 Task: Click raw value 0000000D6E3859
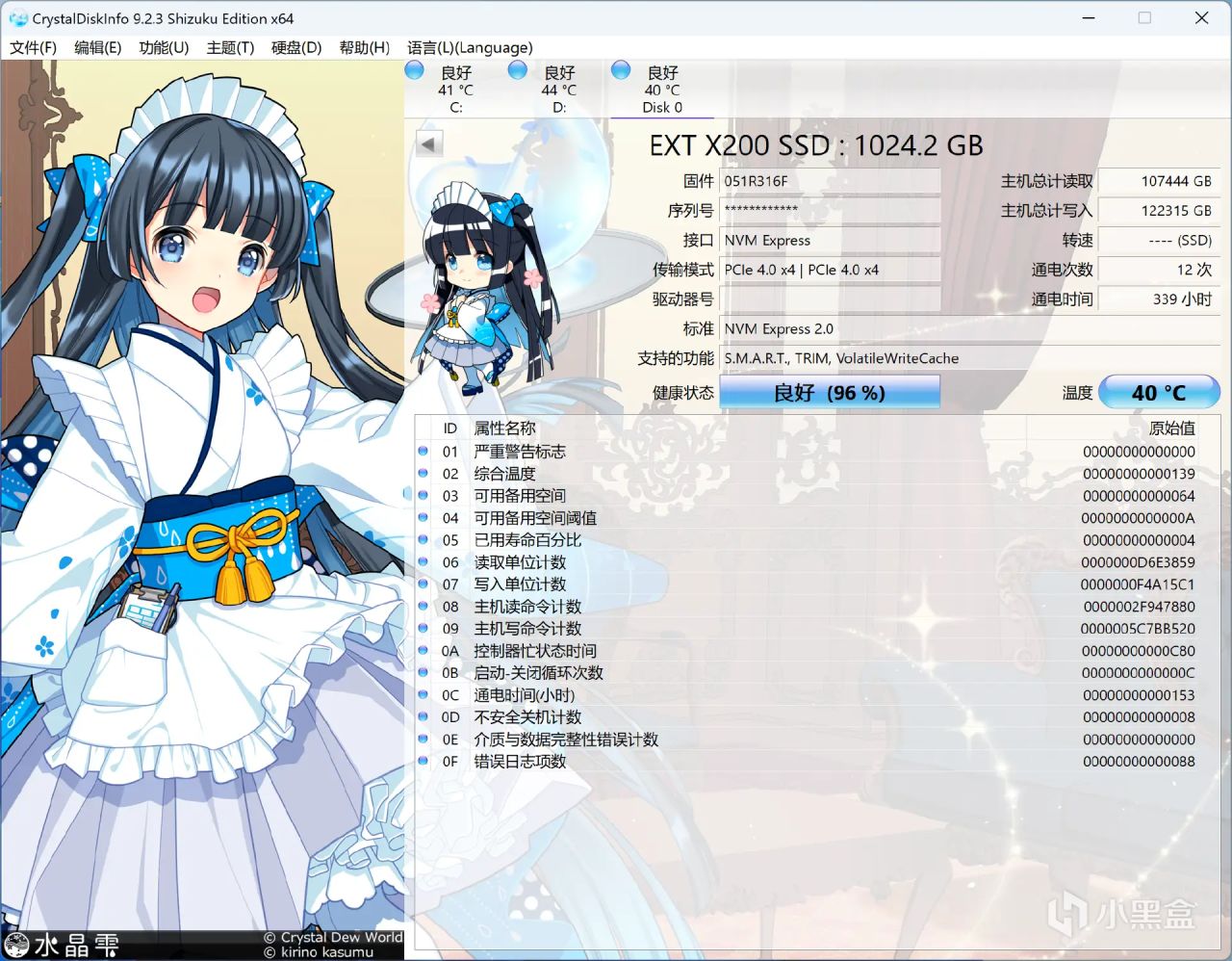(1138, 562)
